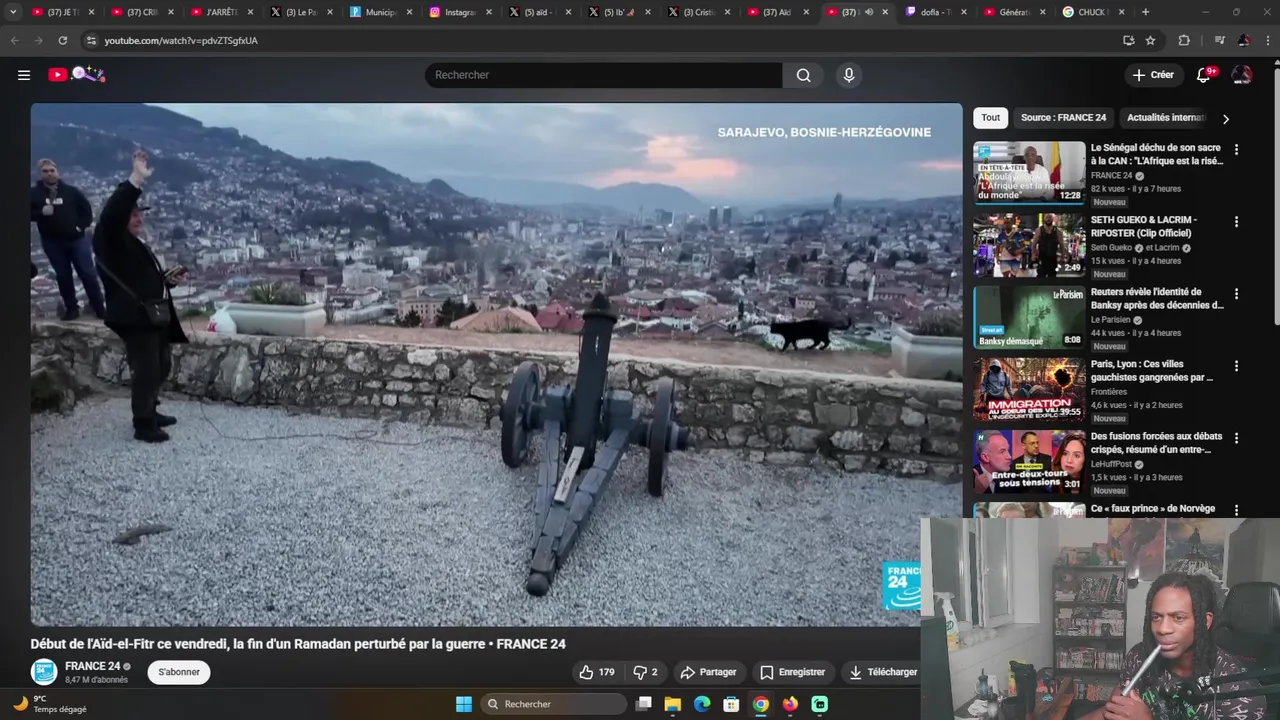Open options for faux prince de Norvège video
The image size is (1280, 720).
[x=1236, y=510]
